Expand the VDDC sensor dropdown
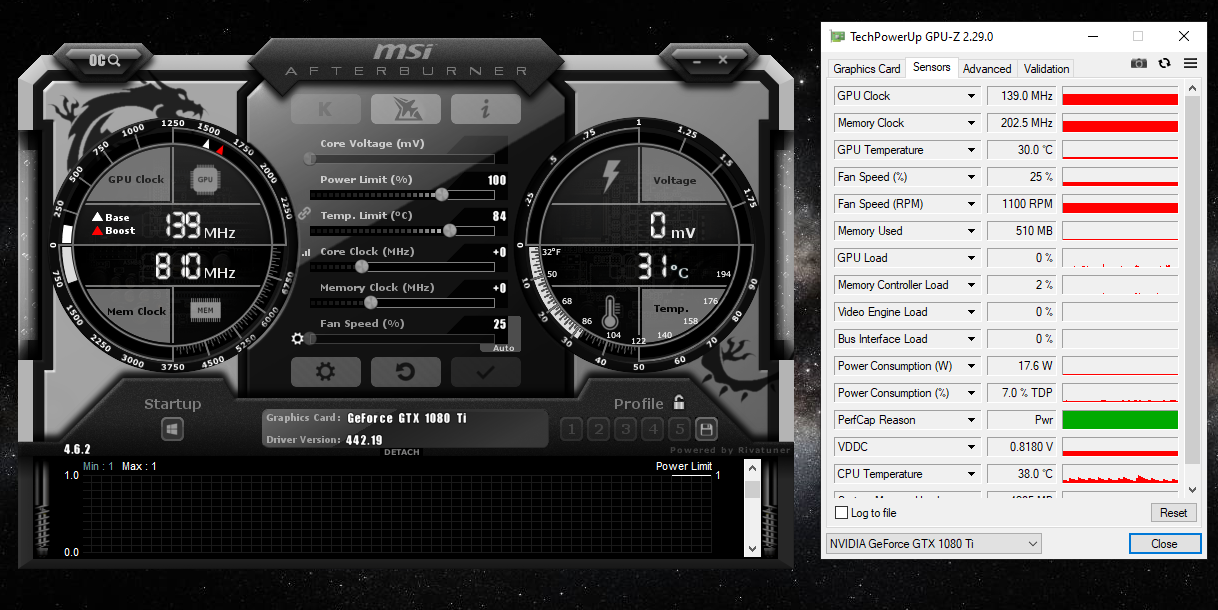The height and width of the screenshot is (610, 1218). pos(971,447)
